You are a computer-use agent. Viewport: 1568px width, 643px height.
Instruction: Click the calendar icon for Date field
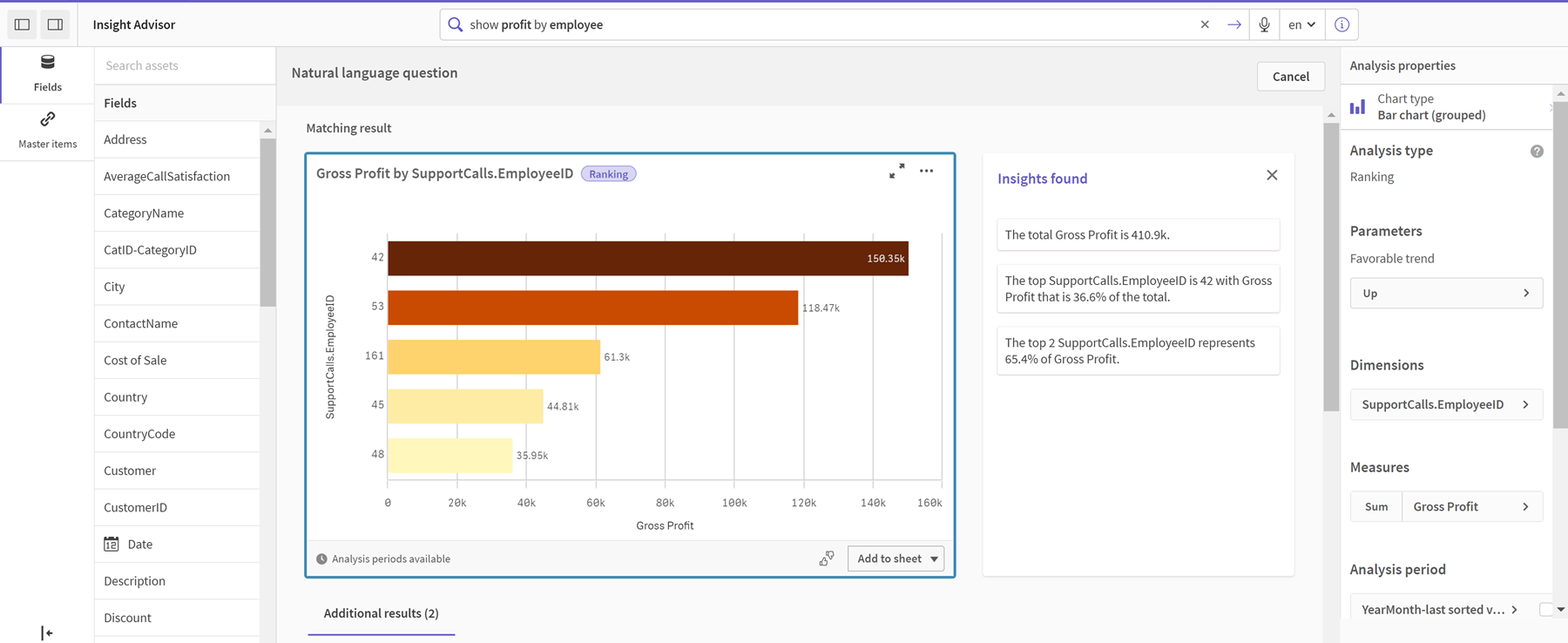(111, 544)
